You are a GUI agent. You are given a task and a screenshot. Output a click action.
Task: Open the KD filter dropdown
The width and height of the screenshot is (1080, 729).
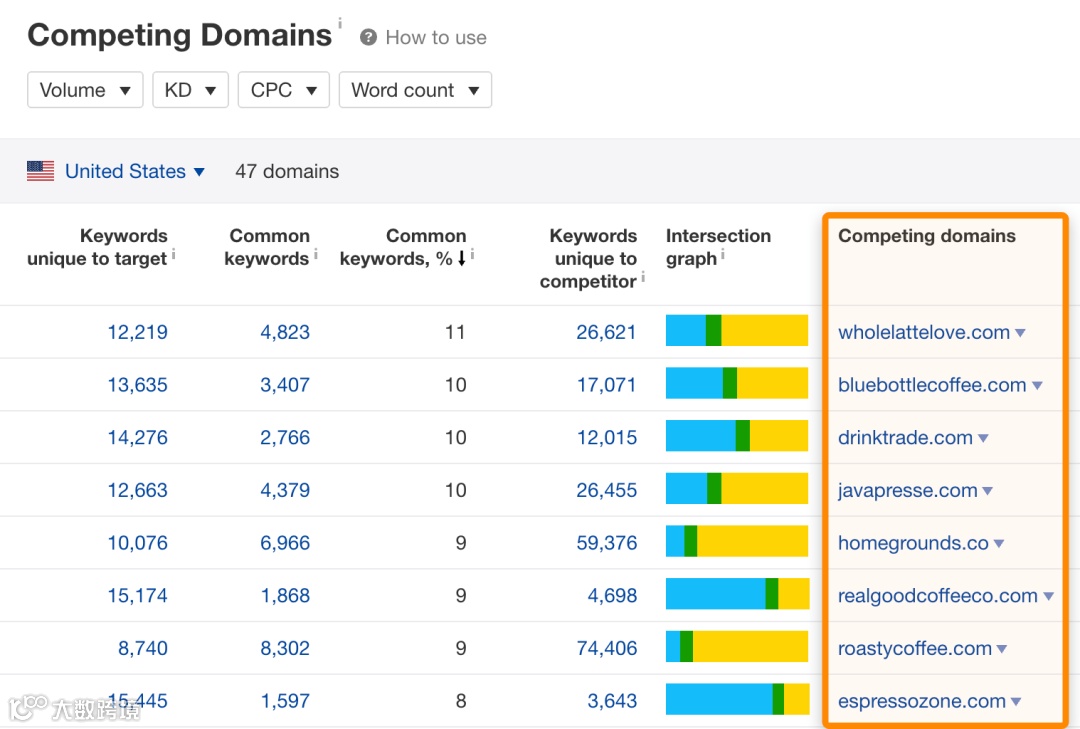[x=190, y=90]
